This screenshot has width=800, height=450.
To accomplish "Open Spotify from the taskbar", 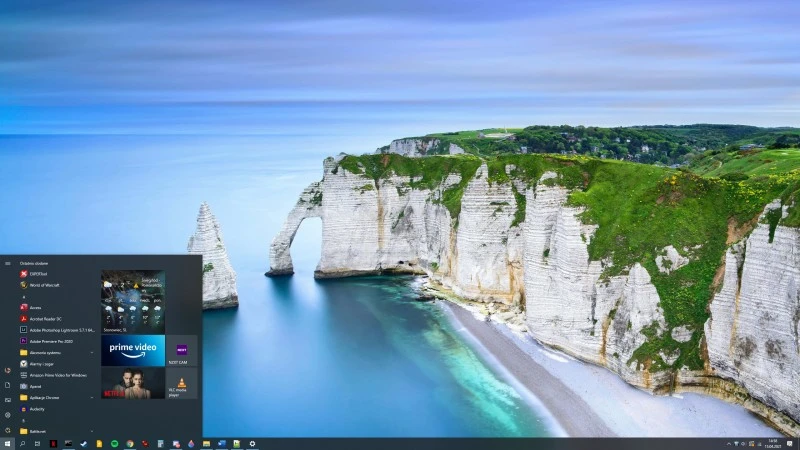I will point(115,444).
